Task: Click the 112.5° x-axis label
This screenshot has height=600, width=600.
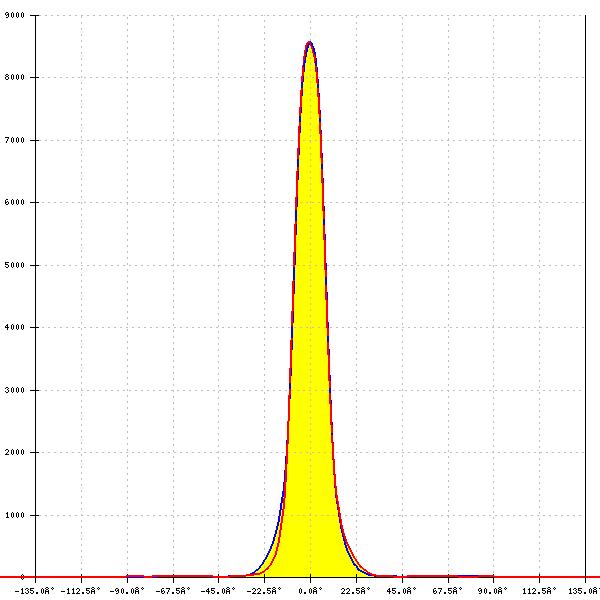Action: point(539,591)
